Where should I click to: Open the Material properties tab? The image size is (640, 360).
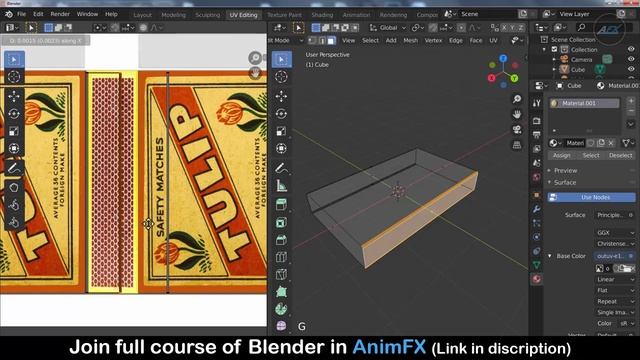537,279
